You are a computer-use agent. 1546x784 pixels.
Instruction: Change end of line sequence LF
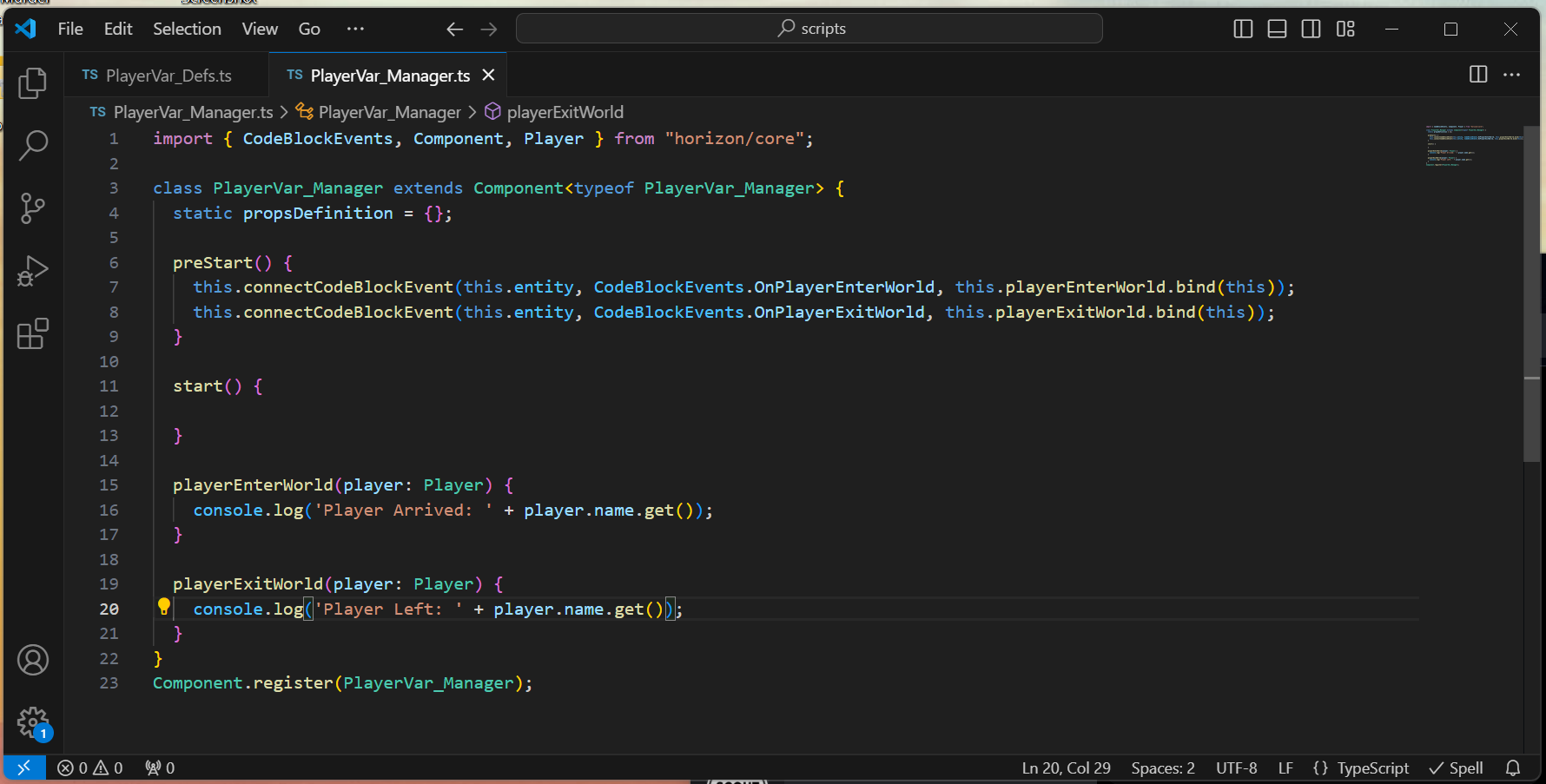[1285, 768]
